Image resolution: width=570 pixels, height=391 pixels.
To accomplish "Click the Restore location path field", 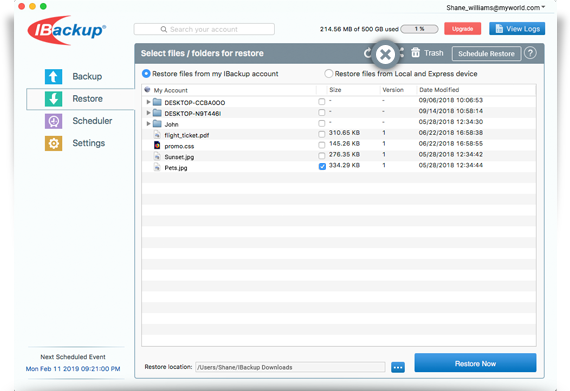I will 290,367.
